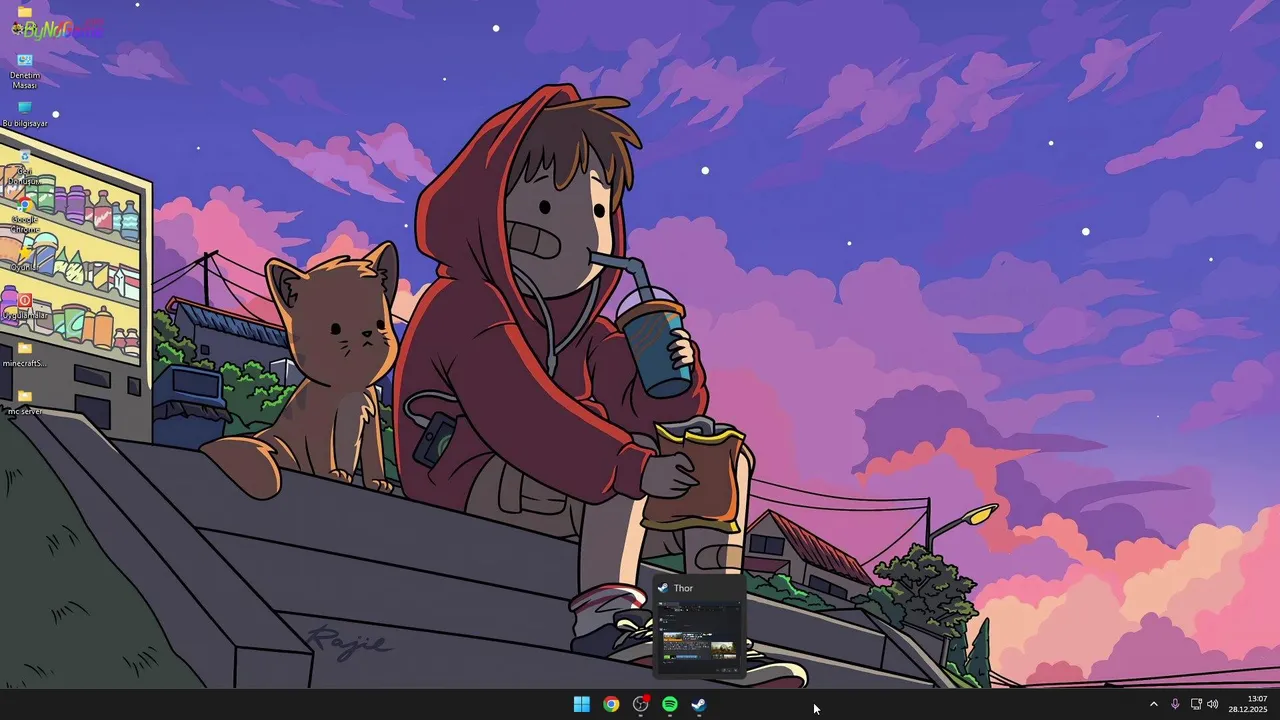Viewport: 1280px width, 720px height.
Task: Select the Google Chrome desktop shortcut
Action: [x=25, y=215]
